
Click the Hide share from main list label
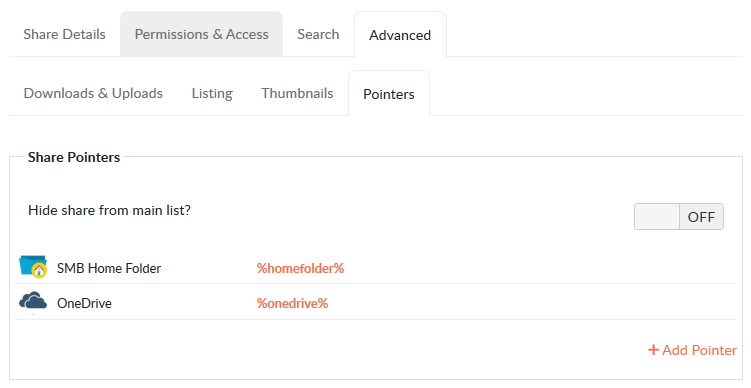[109, 210]
